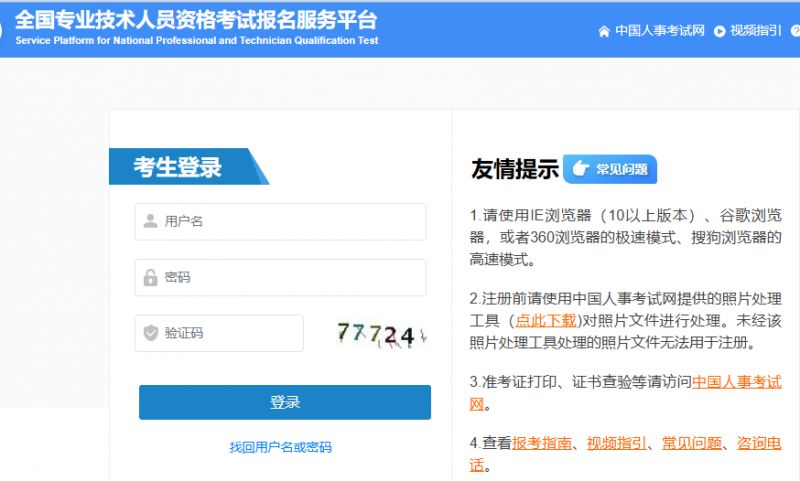The height and width of the screenshot is (481, 800).
Task: Click the 友情提示 heading
Action: [x=515, y=169]
